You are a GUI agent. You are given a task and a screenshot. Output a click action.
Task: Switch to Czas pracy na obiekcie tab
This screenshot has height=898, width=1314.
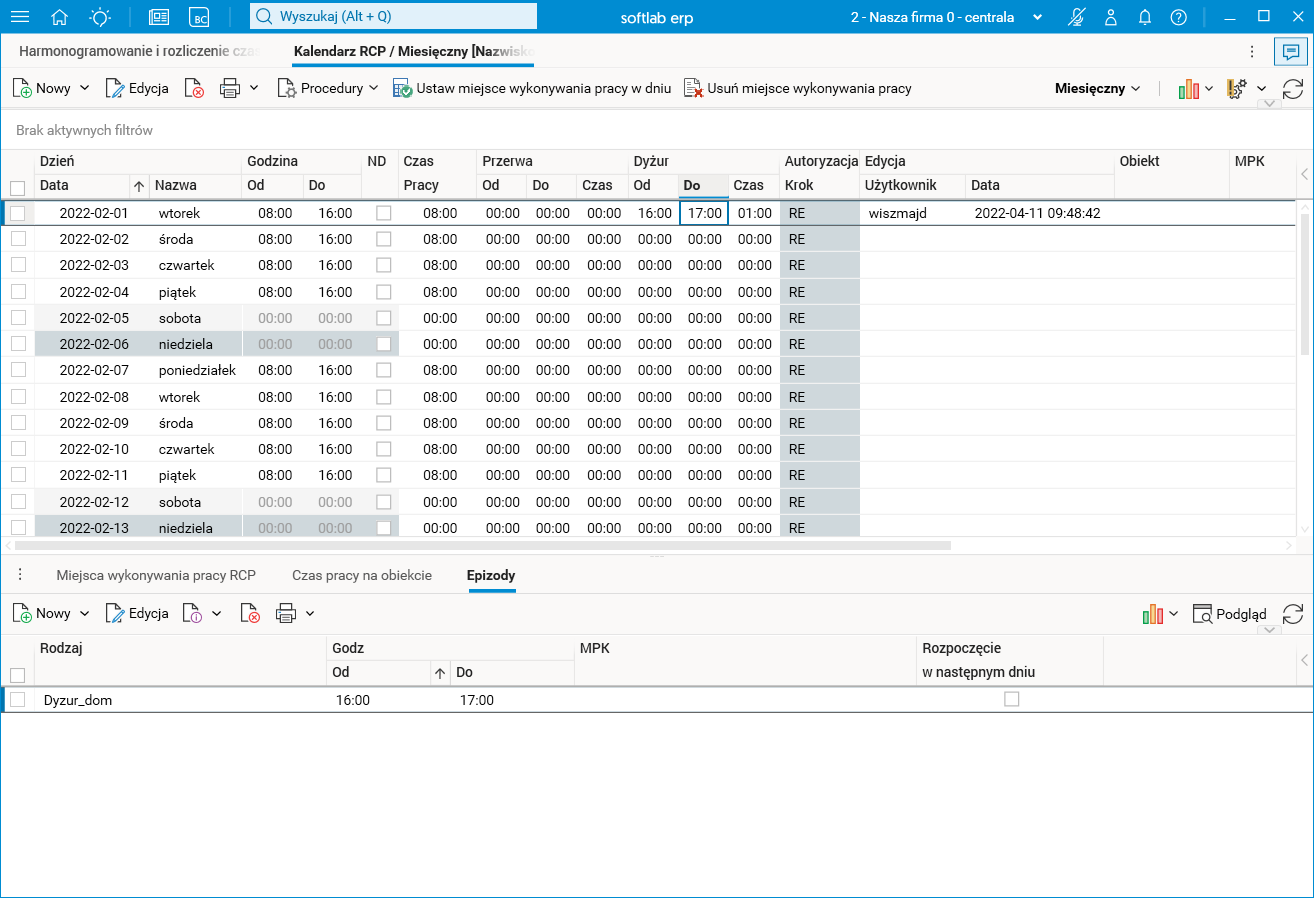click(362, 575)
